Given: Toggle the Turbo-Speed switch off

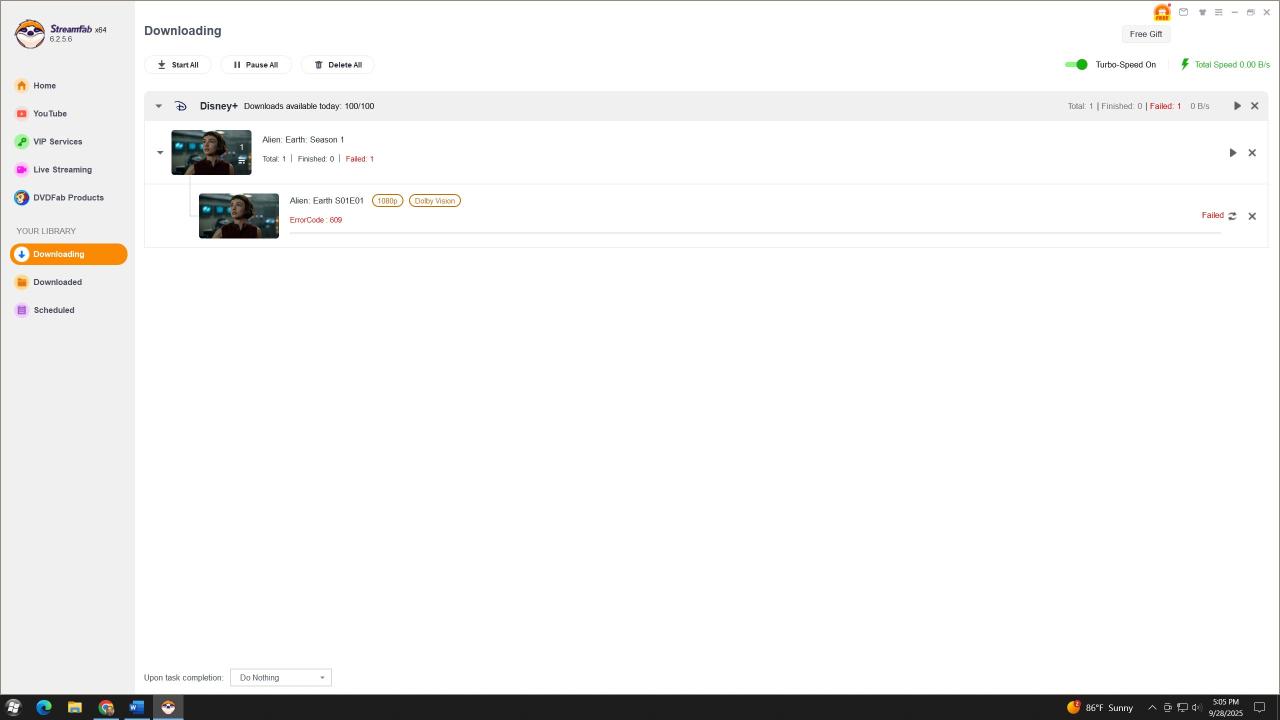Looking at the screenshot, I should [1076, 64].
